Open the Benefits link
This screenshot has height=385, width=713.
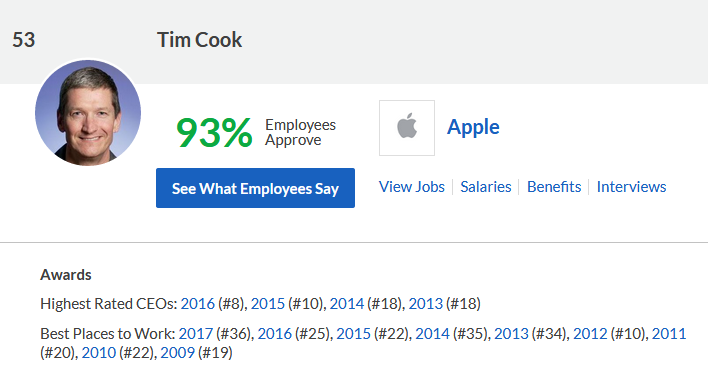[x=554, y=187]
